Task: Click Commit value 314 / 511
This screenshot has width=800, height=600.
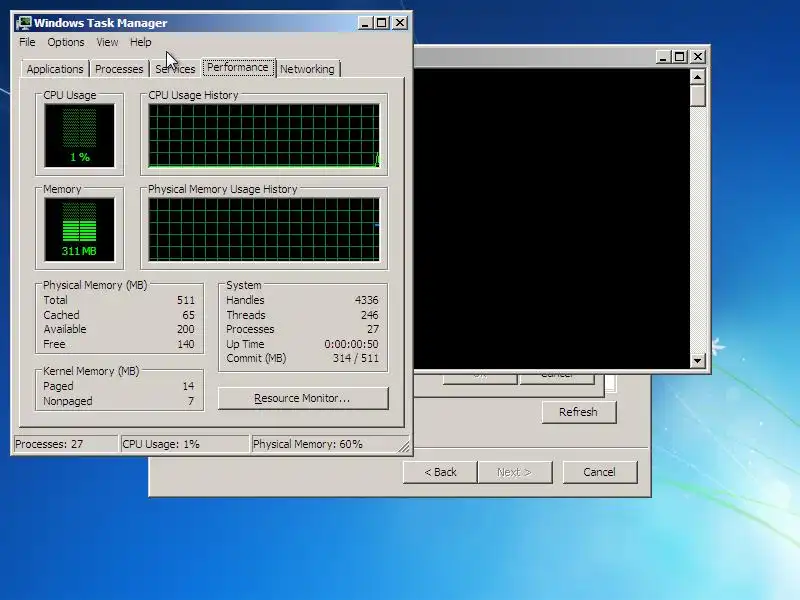Action: (x=356, y=358)
